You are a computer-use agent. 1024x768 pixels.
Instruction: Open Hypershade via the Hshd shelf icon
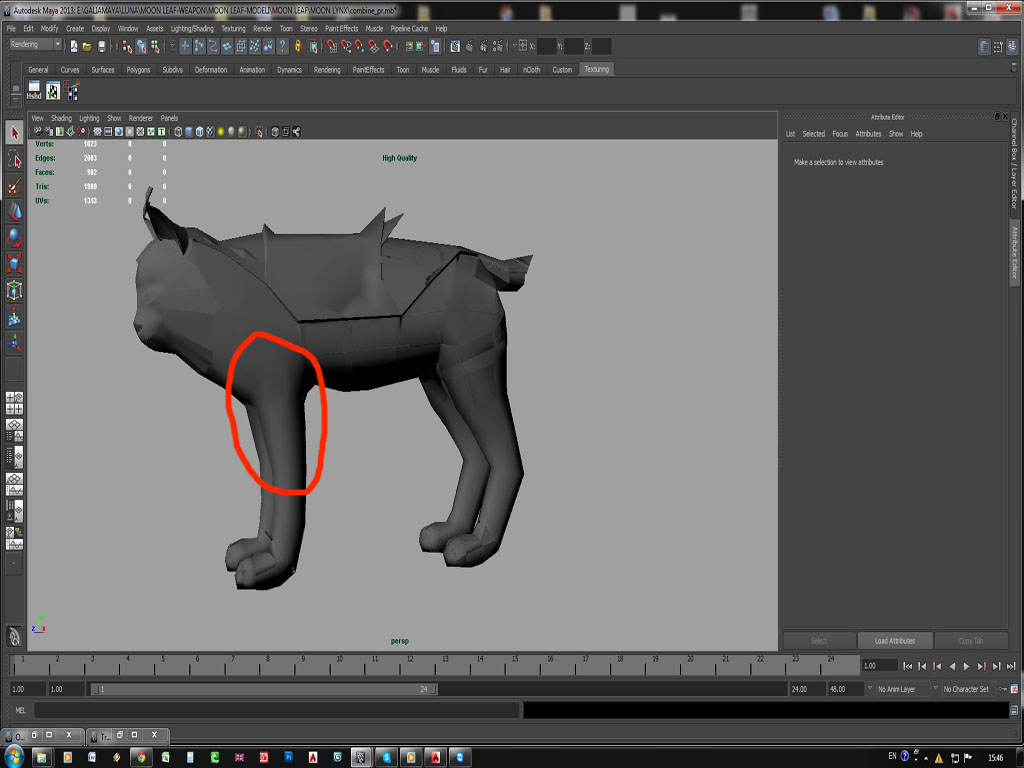pos(33,90)
